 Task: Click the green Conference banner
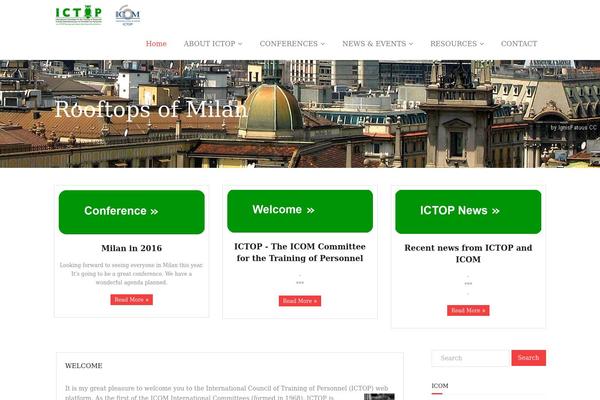coord(132,212)
